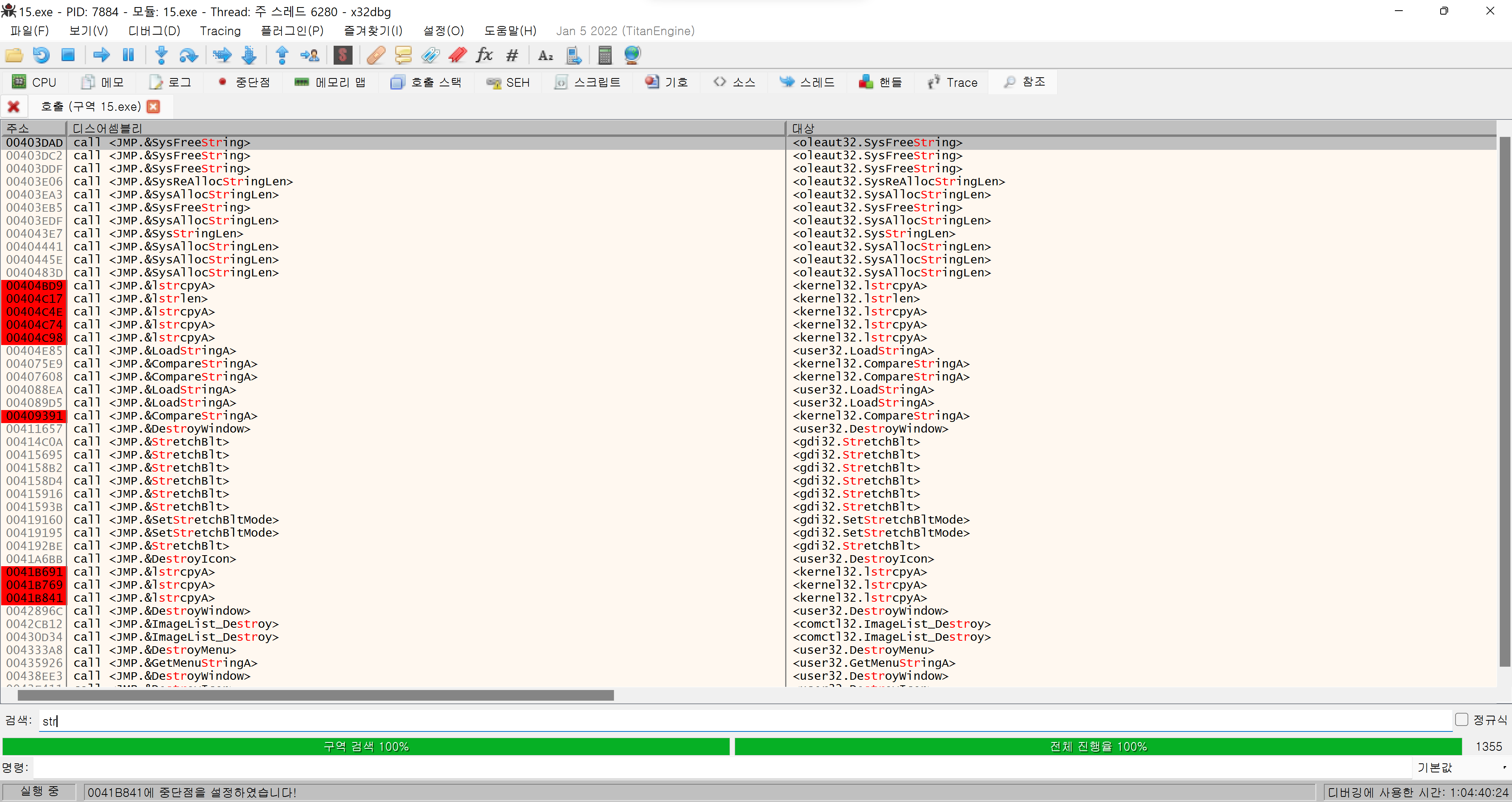Image resolution: width=1512 pixels, height=802 pixels.
Task: Click the Open file folder icon
Action: point(14,55)
